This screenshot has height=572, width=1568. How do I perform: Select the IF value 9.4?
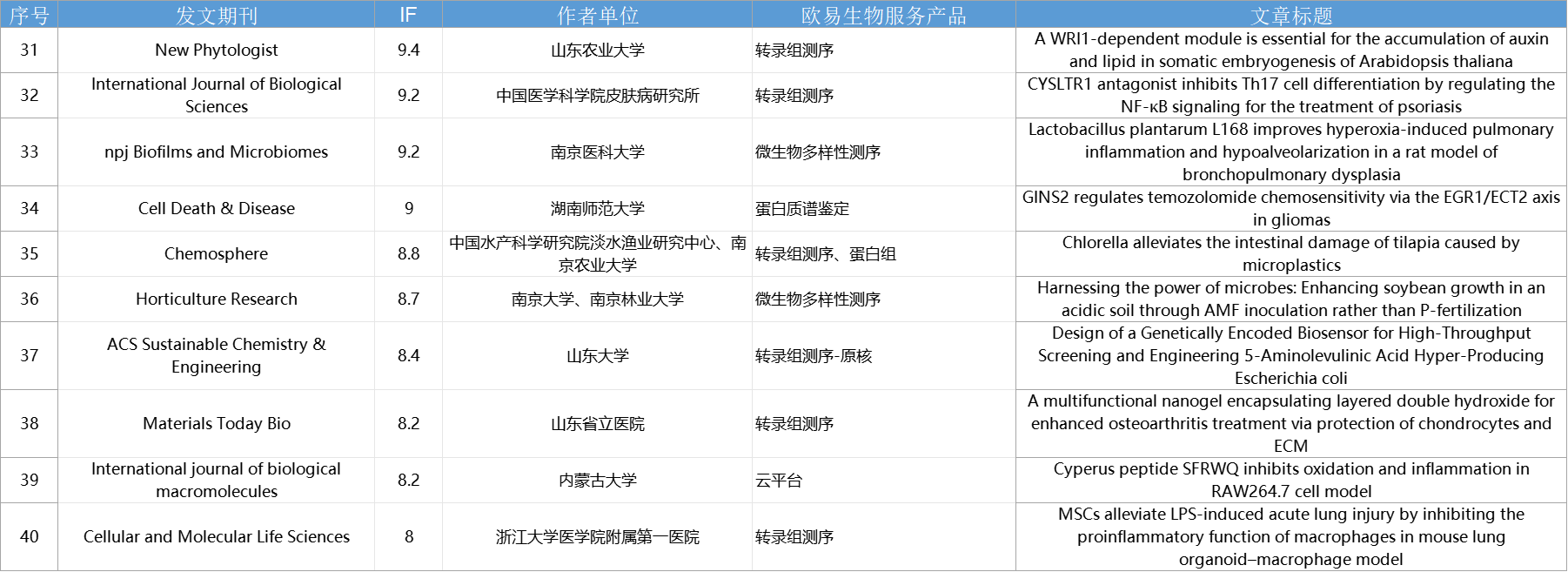pyautogui.click(x=409, y=50)
